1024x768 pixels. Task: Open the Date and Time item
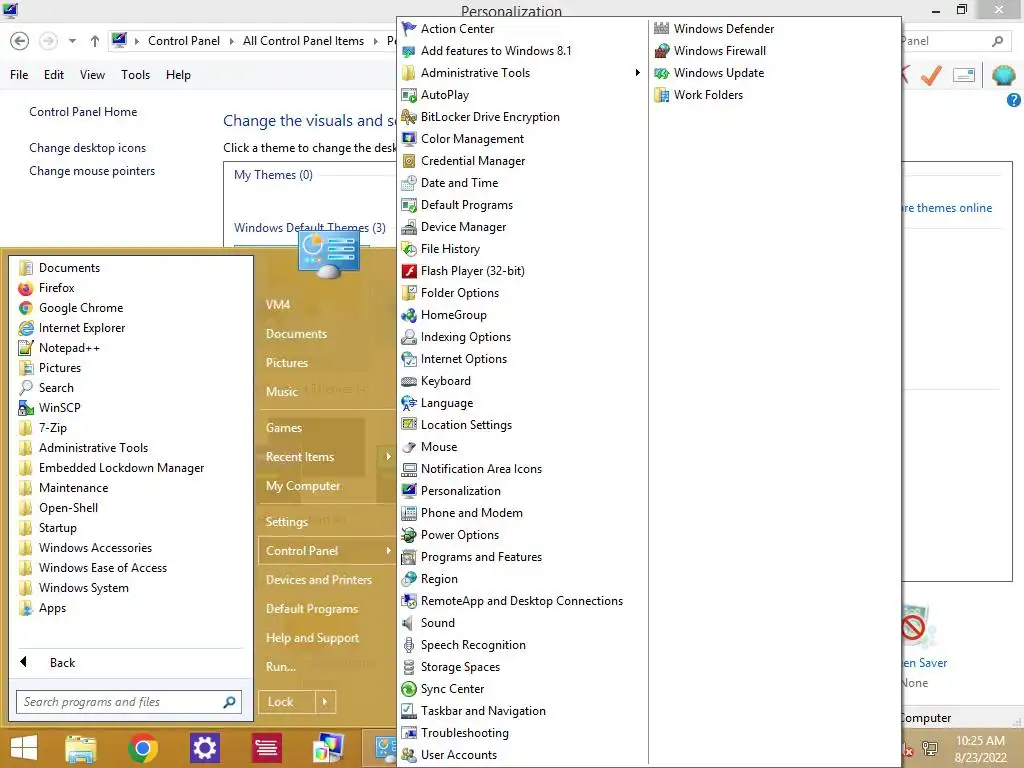point(459,183)
